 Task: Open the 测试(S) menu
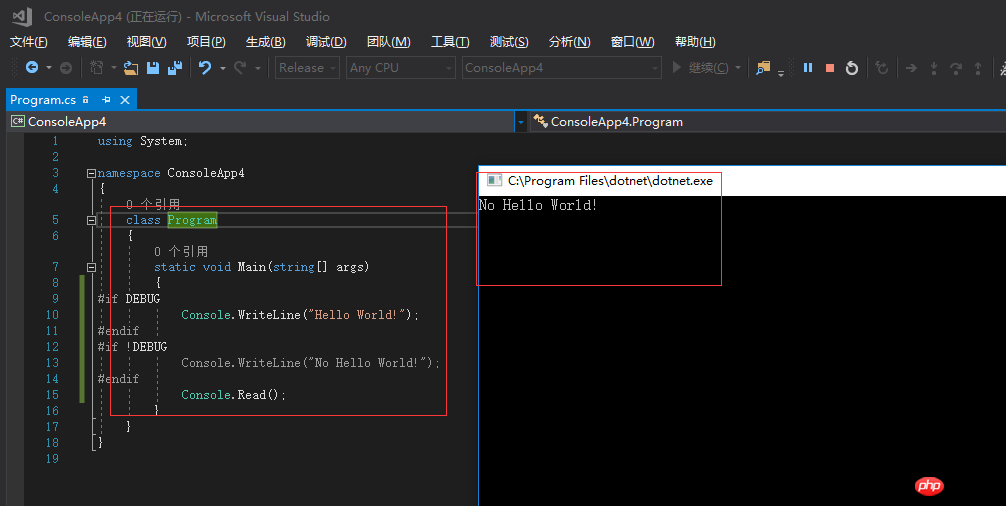coord(509,42)
